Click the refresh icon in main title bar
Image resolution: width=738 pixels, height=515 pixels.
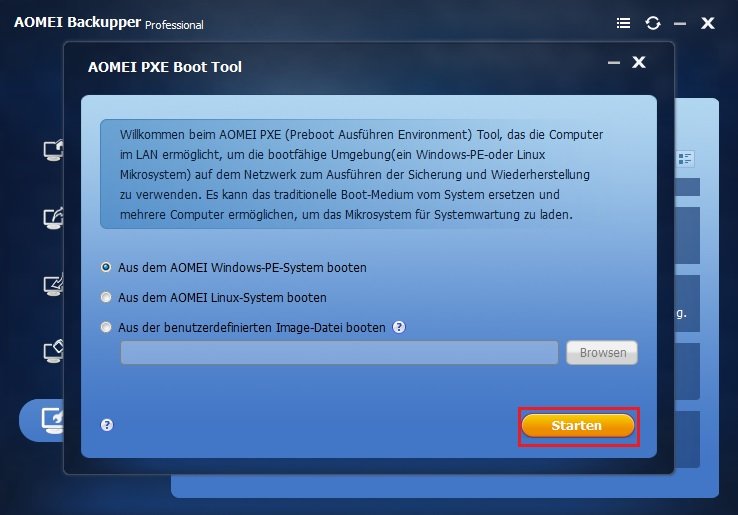pyautogui.click(x=653, y=23)
